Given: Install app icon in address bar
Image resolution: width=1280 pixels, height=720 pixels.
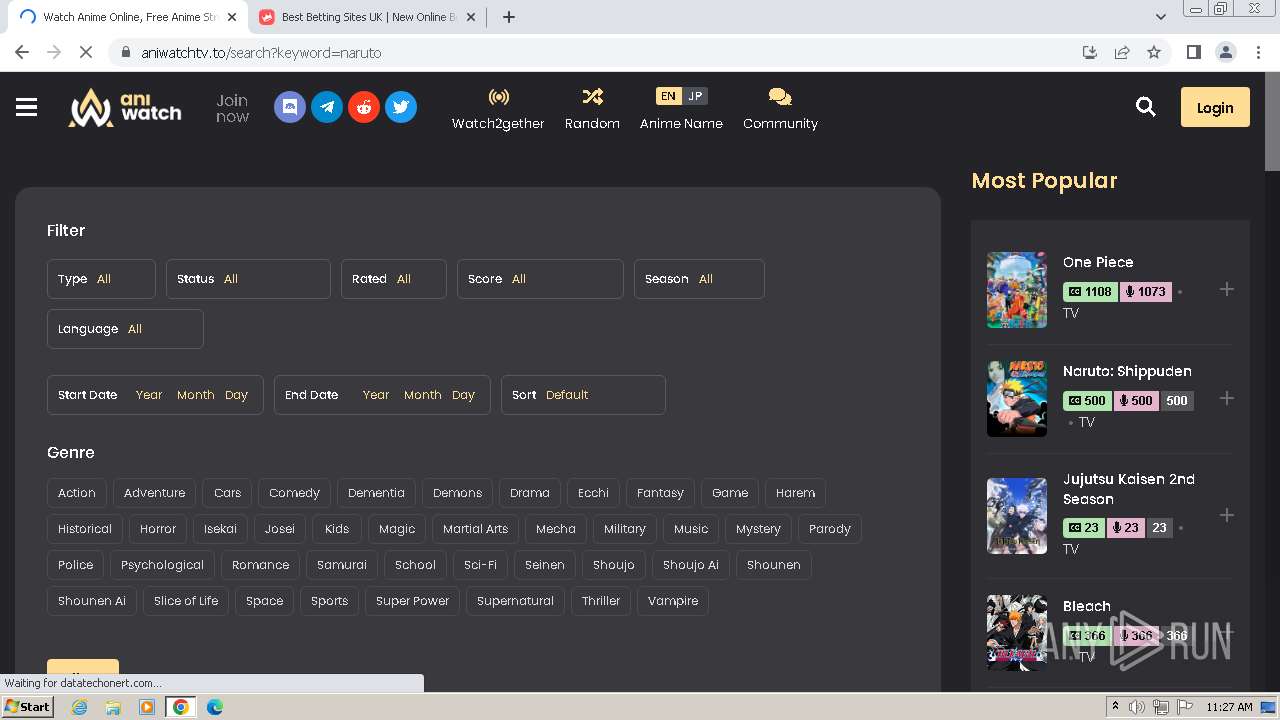Looking at the screenshot, I should [x=1090, y=52].
